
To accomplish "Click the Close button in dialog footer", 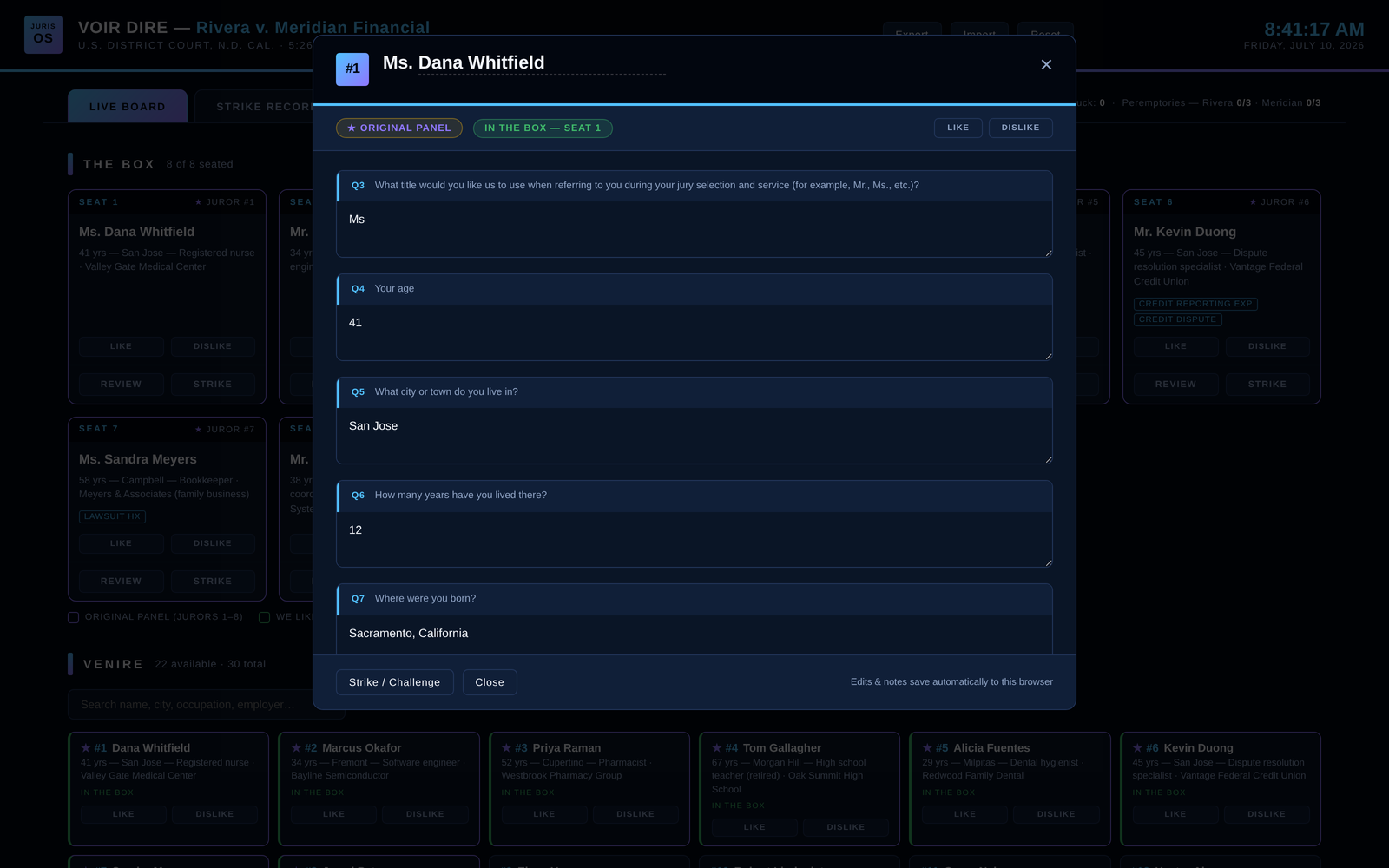I will [x=490, y=682].
